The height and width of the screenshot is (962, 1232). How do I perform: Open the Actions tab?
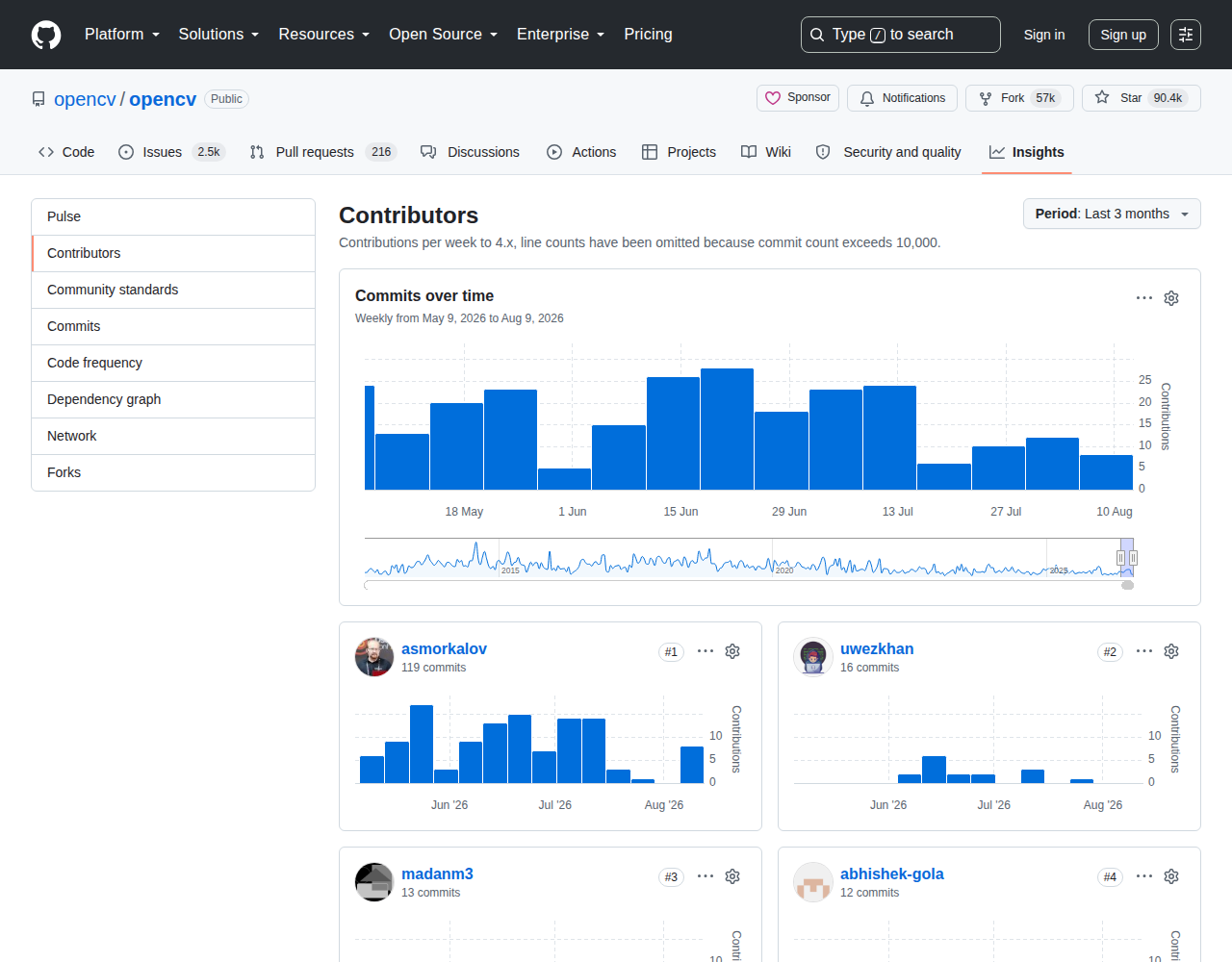click(x=581, y=152)
